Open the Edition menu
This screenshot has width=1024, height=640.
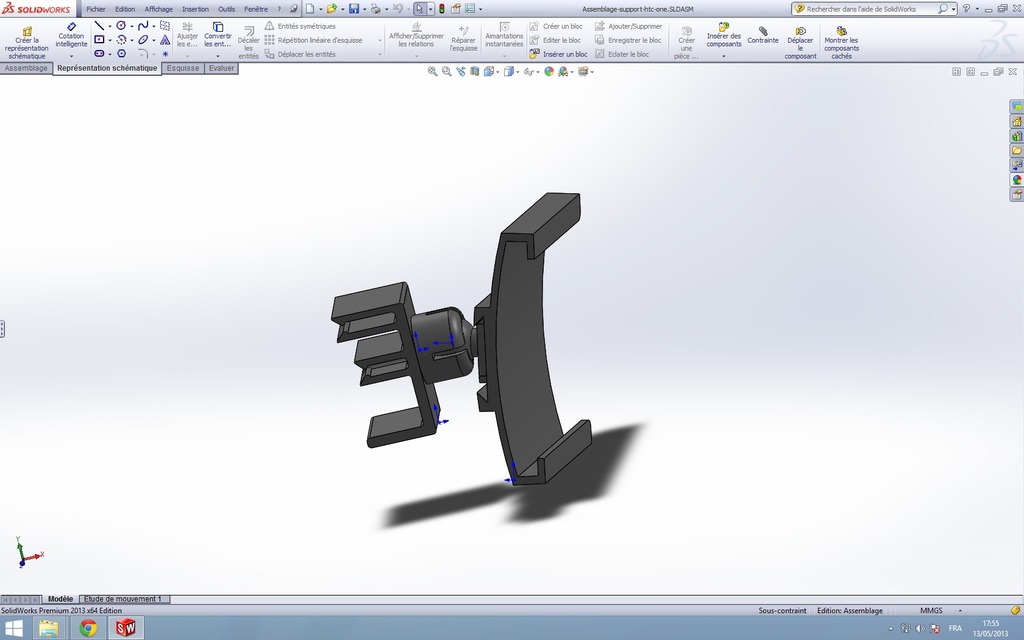[x=125, y=9]
